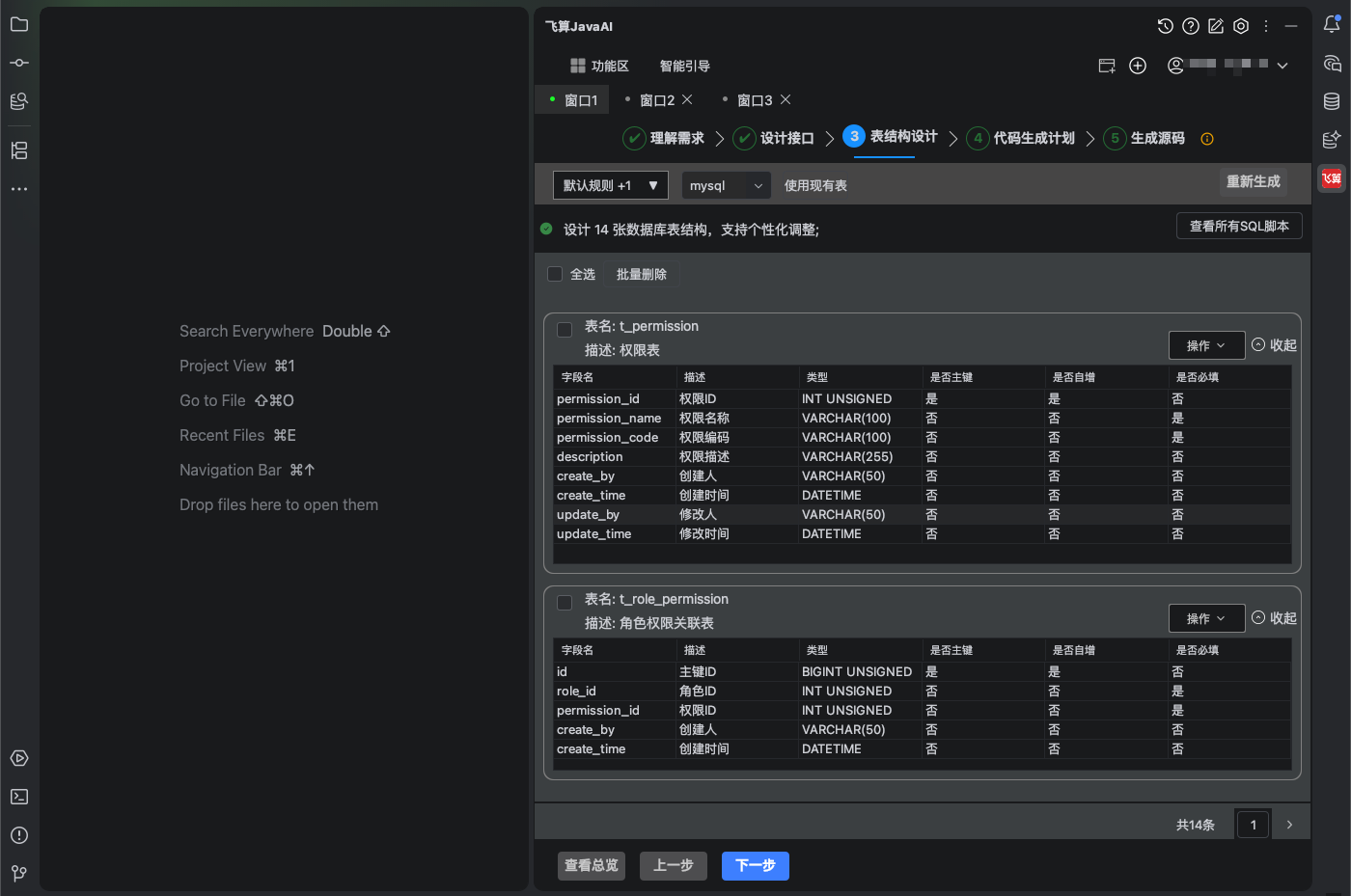Screen dimensions: 1351x896
Task: Click the 使用现有表 link
Action: 815,185
